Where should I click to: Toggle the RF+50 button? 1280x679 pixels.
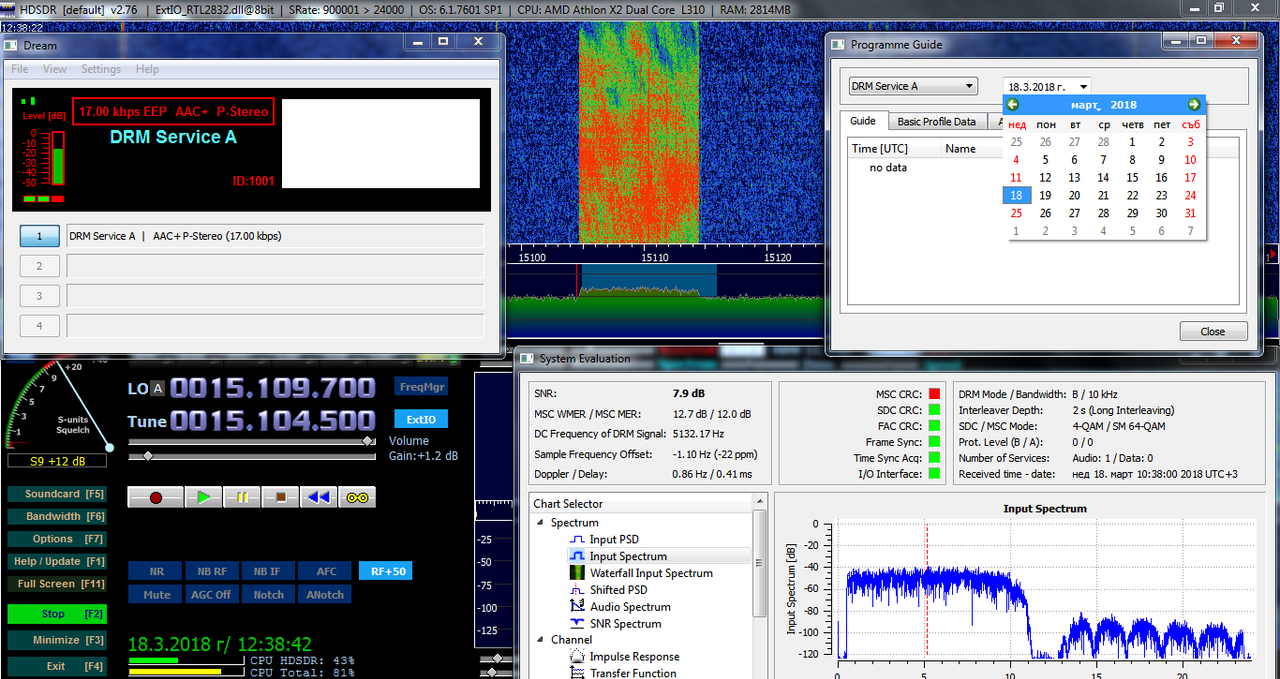tap(385, 571)
